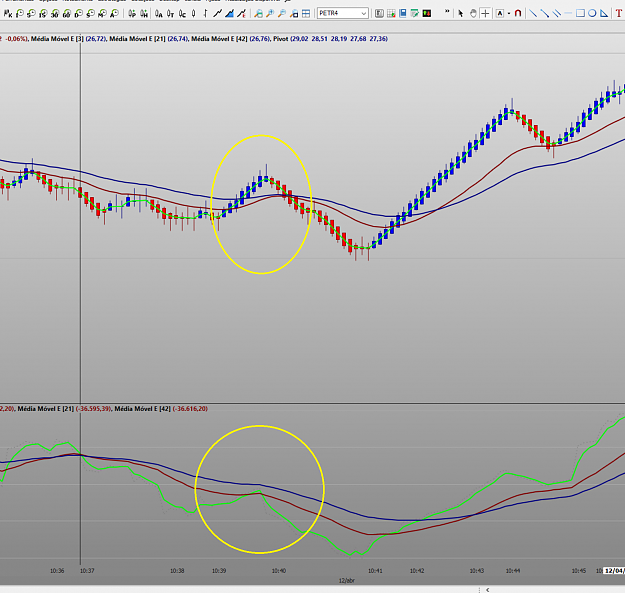Screen dimensions: 625x593
Task: Click 'Média Móvel E [21]' label in price pane
Action: pyautogui.click(x=138, y=39)
